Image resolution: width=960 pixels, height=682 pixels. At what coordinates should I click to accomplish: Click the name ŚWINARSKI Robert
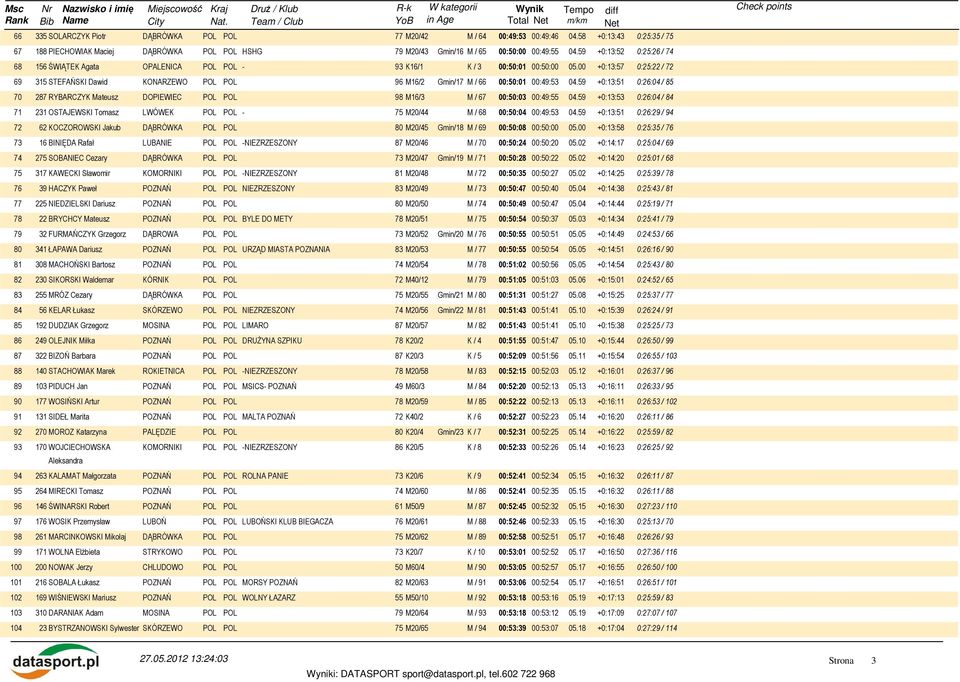click(78, 507)
